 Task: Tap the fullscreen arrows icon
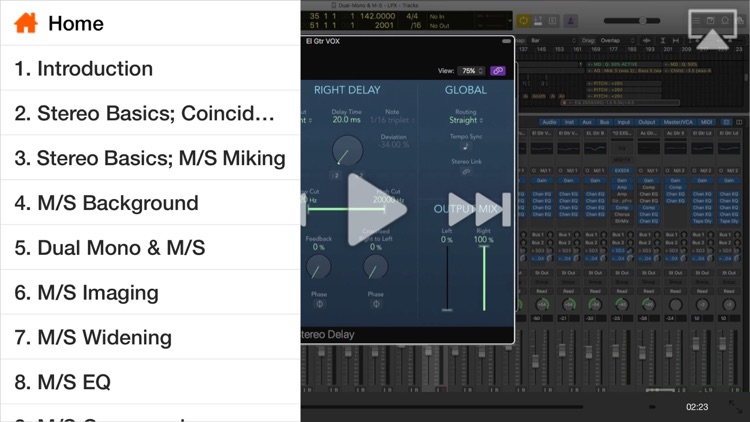point(735,407)
